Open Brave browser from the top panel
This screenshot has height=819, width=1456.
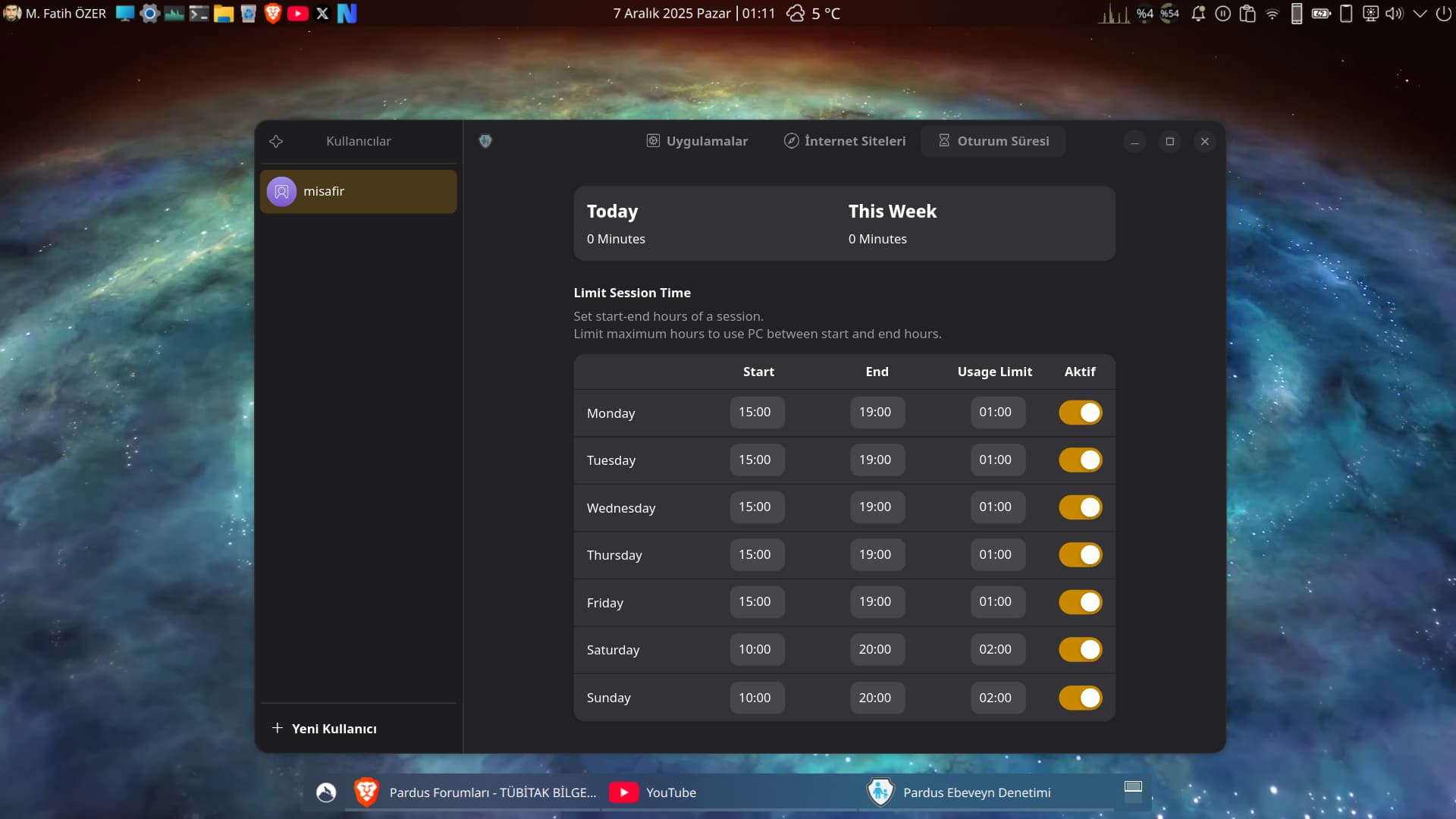(273, 13)
